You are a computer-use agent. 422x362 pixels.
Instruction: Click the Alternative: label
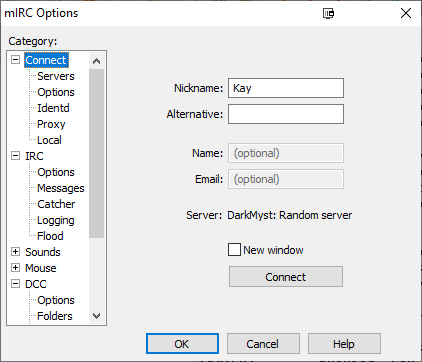(x=195, y=114)
